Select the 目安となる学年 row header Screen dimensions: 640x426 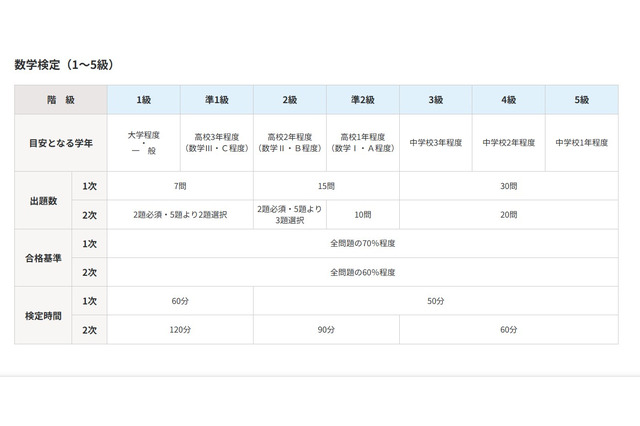(60, 143)
